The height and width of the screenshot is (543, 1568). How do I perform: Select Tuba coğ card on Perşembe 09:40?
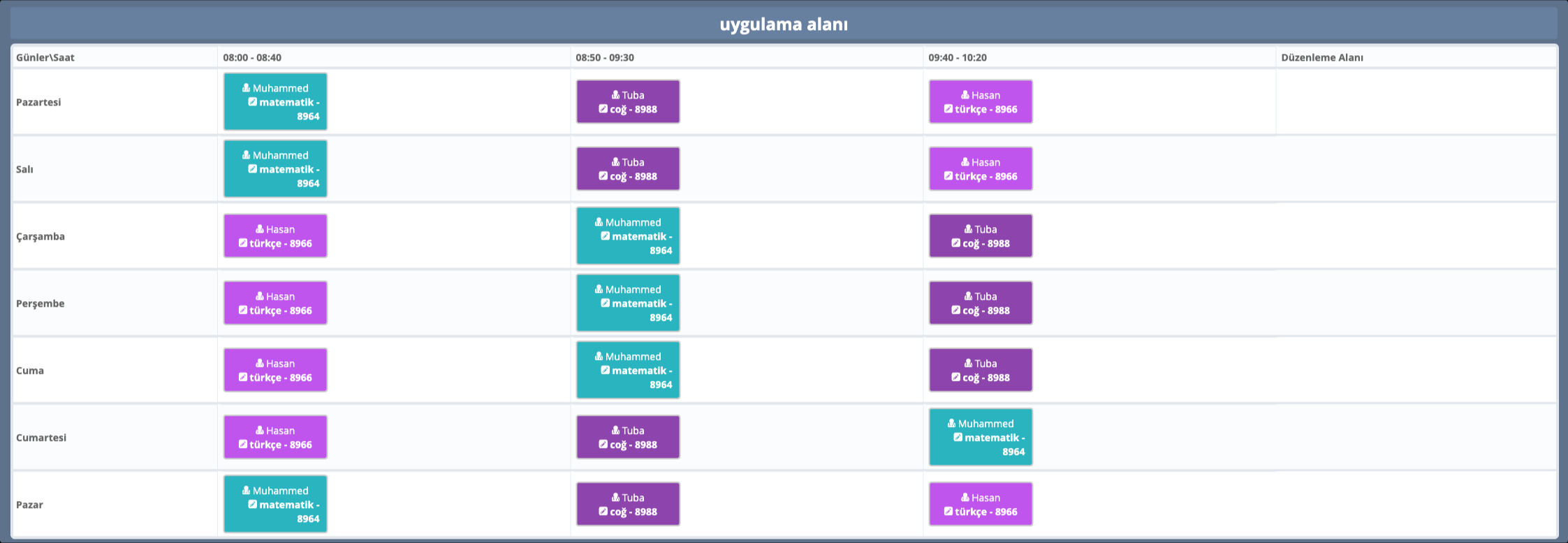click(980, 303)
